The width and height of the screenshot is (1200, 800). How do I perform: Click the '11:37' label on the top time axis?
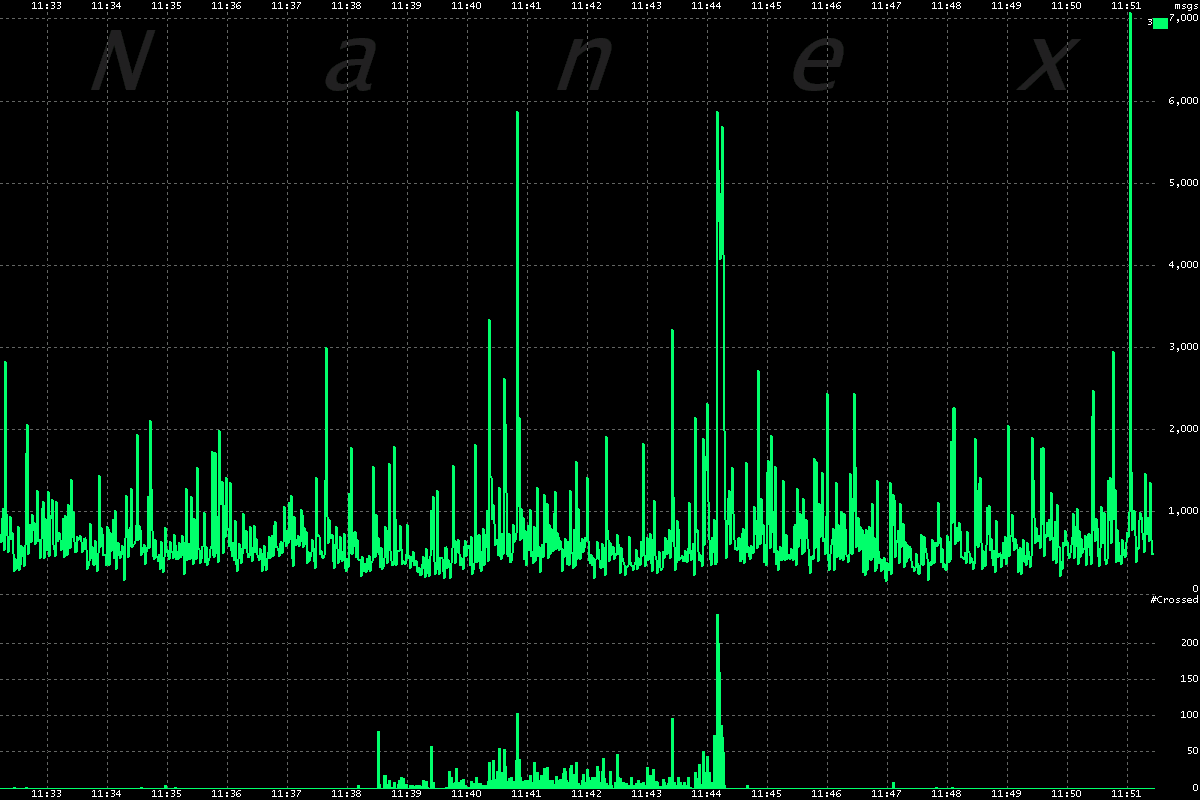coord(286,6)
